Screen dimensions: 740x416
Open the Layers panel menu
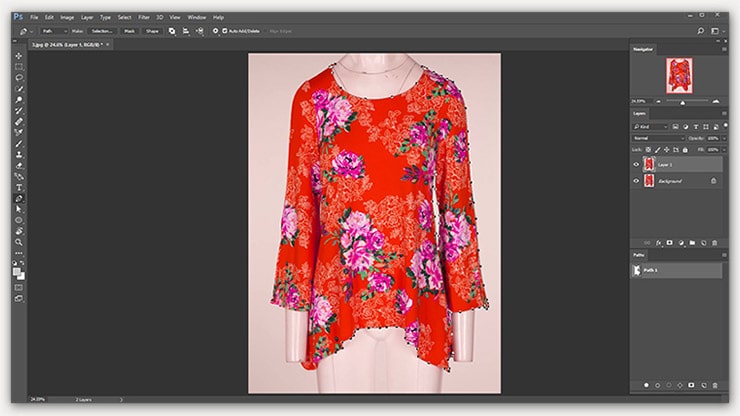point(724,113)
